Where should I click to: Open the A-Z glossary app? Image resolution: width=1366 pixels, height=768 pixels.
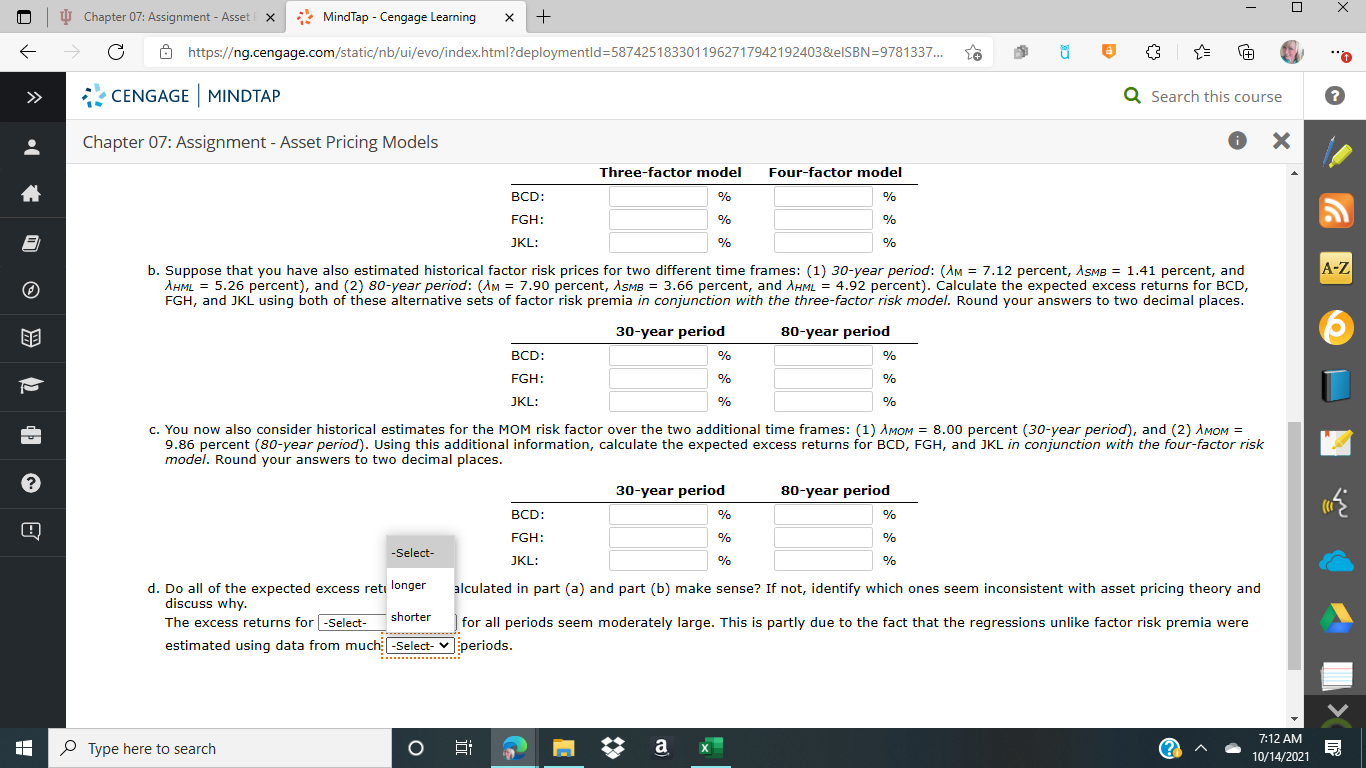pyautogui.click(x=1337, y=268)
